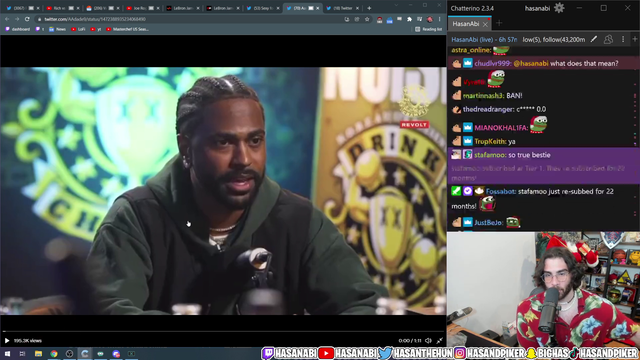This screenshot has width=640, height=360.
Task: Click the video progress bar
Action: pos(223,331)
